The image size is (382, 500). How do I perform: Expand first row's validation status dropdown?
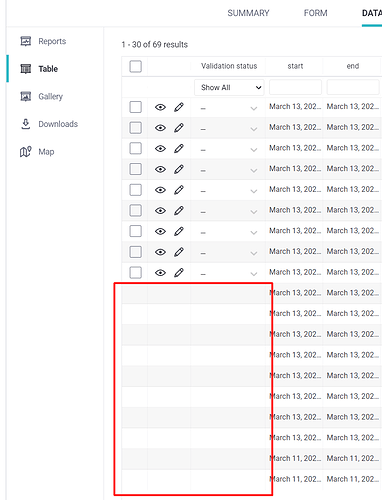click(254, 108)
